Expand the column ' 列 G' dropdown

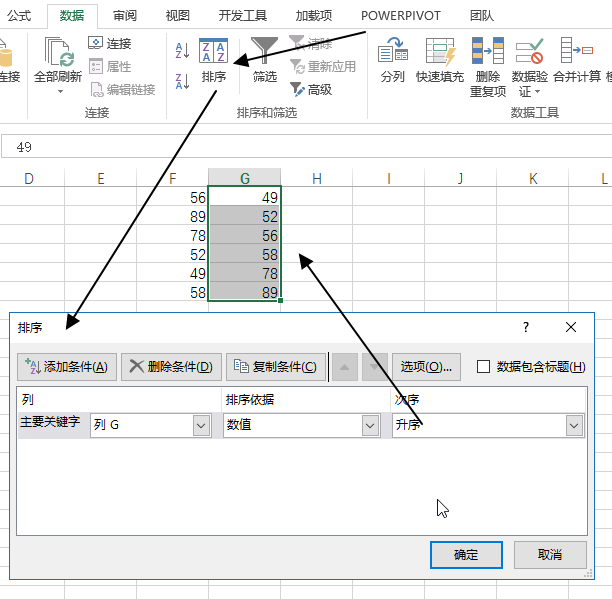200,425
